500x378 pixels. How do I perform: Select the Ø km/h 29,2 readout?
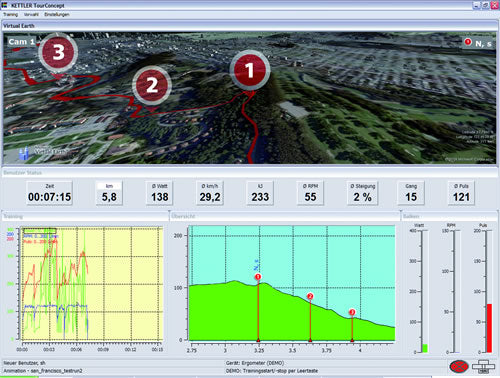click(x=210, y=193)
